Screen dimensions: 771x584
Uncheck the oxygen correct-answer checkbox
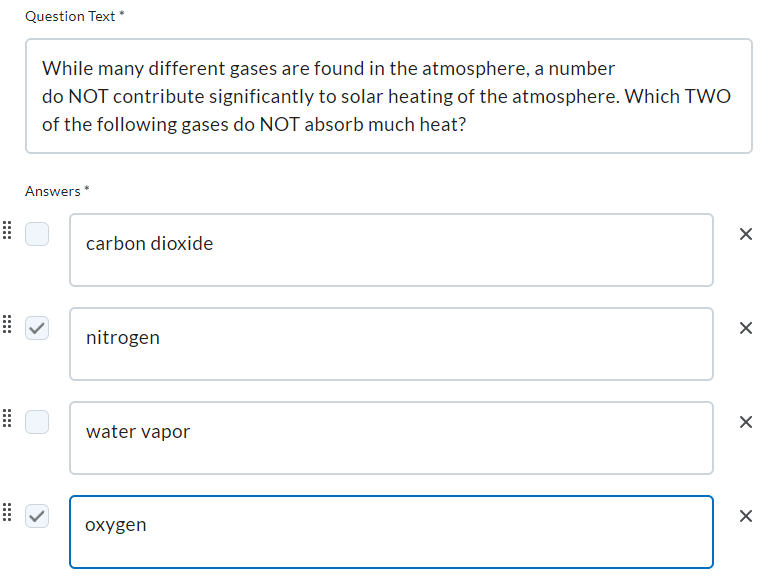[37, 516]
